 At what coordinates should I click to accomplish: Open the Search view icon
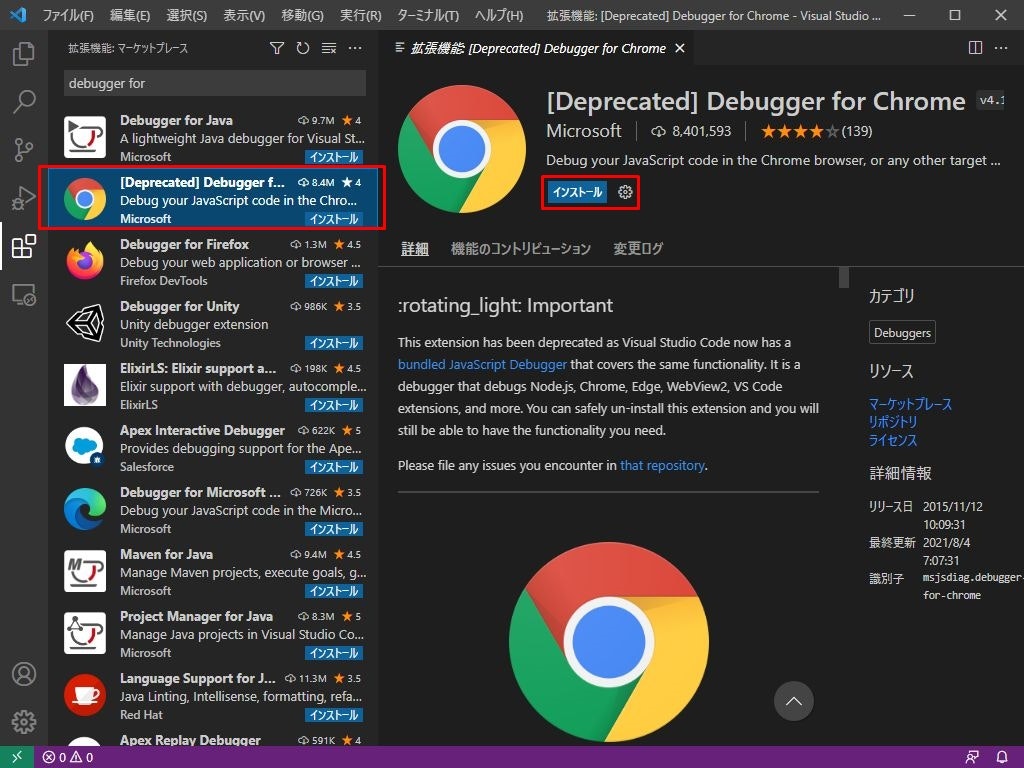coord(24,102)
